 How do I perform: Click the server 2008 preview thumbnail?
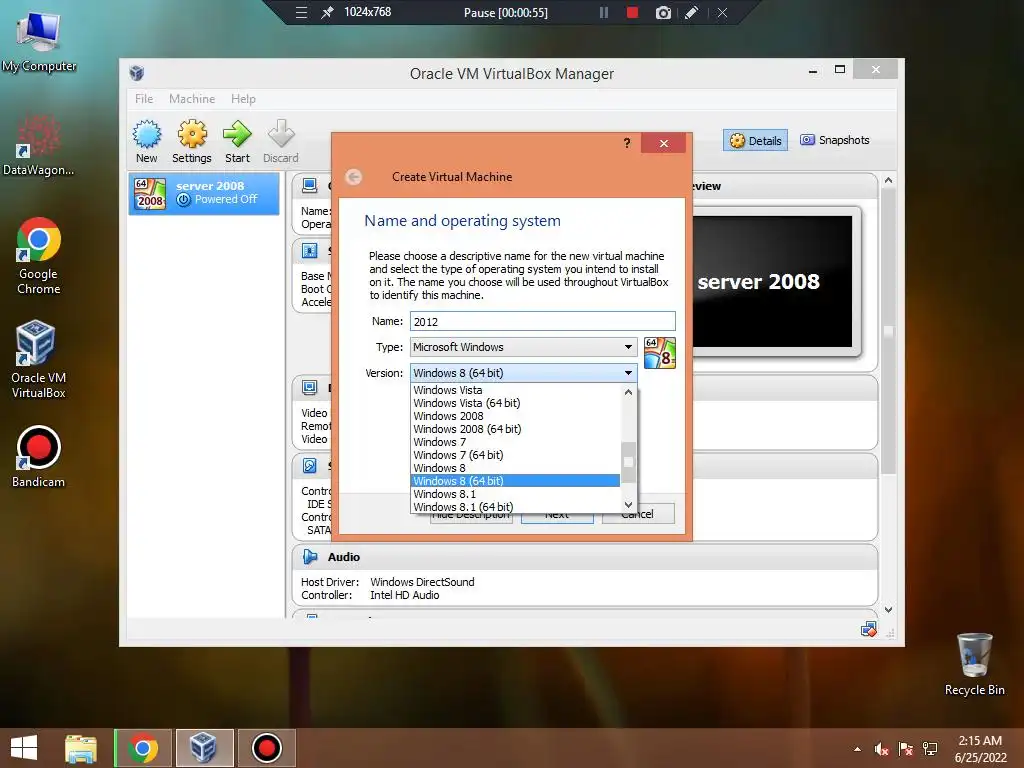coord(773,281)
